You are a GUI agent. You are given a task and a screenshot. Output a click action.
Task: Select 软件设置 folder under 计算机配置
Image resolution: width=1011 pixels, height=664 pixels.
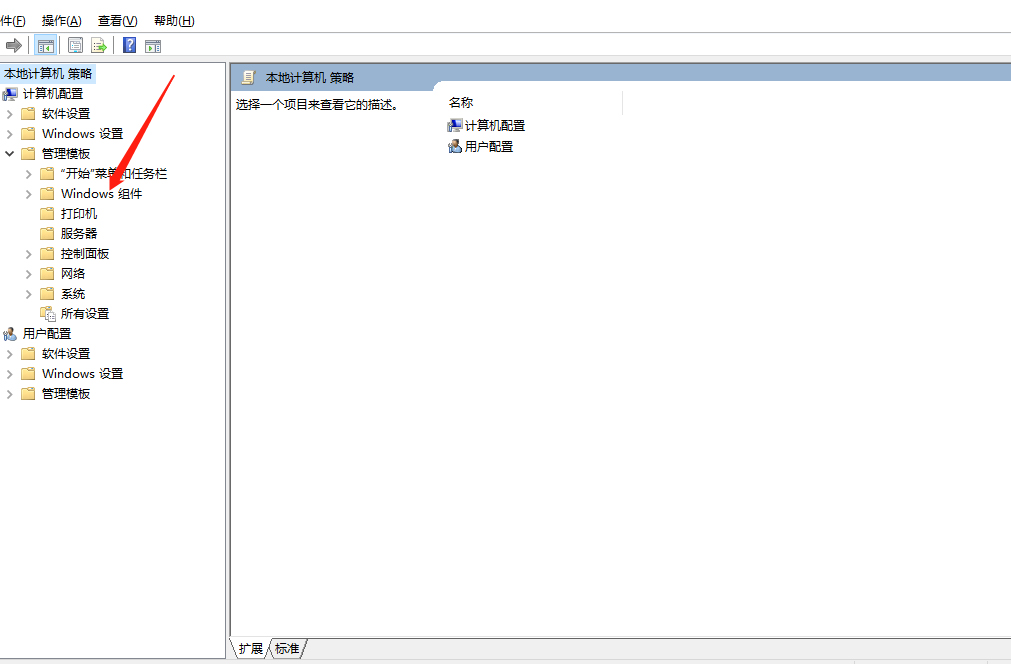[x=66, y=113]
